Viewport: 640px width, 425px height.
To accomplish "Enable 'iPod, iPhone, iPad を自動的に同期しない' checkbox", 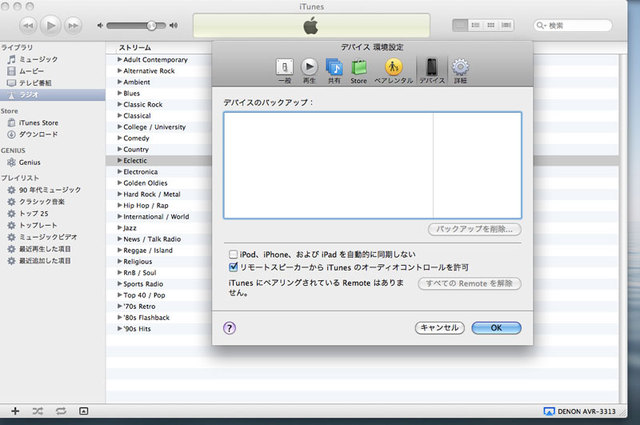I will coord(233,255).
